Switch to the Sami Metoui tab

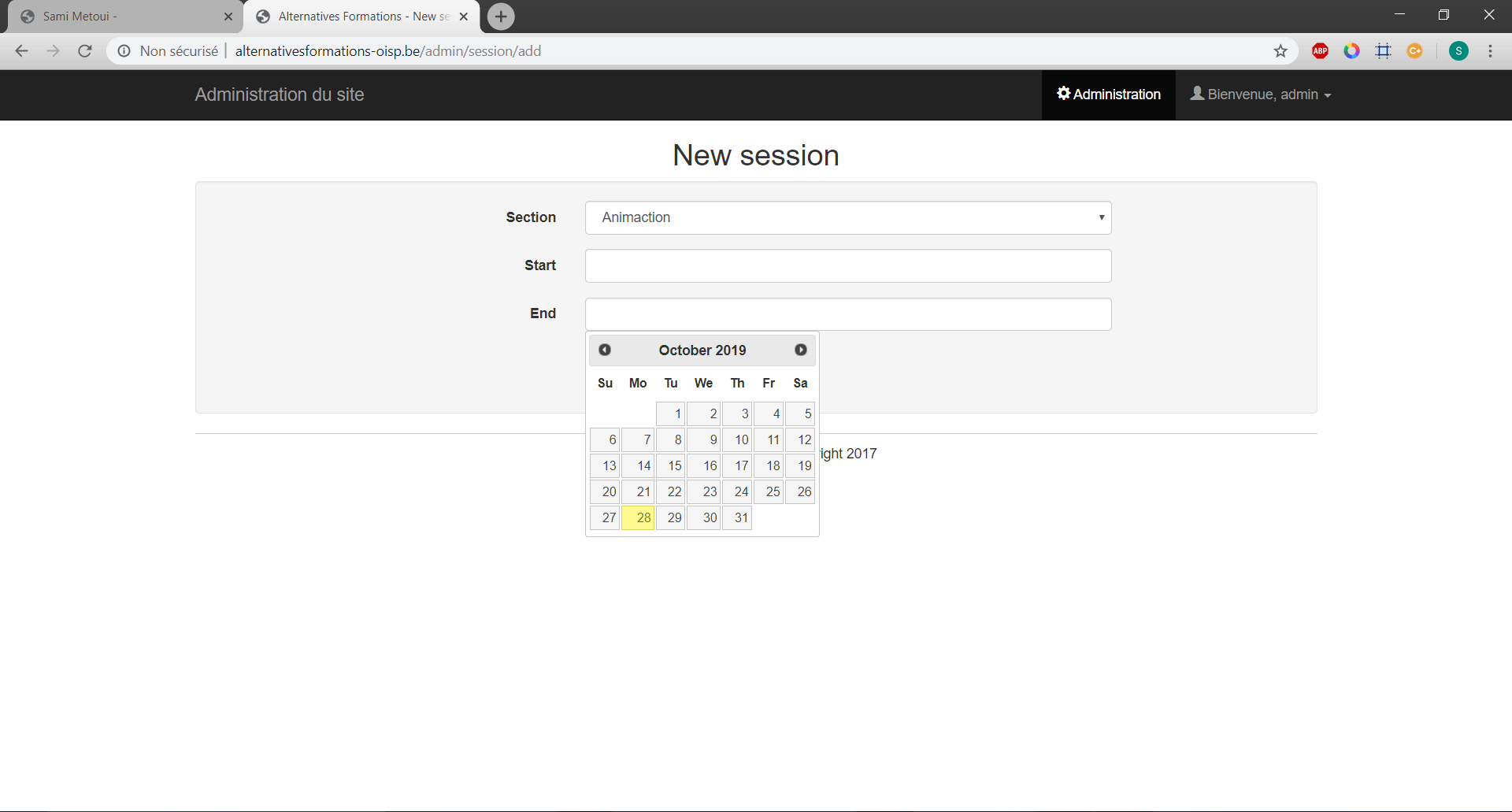point(118,17)
